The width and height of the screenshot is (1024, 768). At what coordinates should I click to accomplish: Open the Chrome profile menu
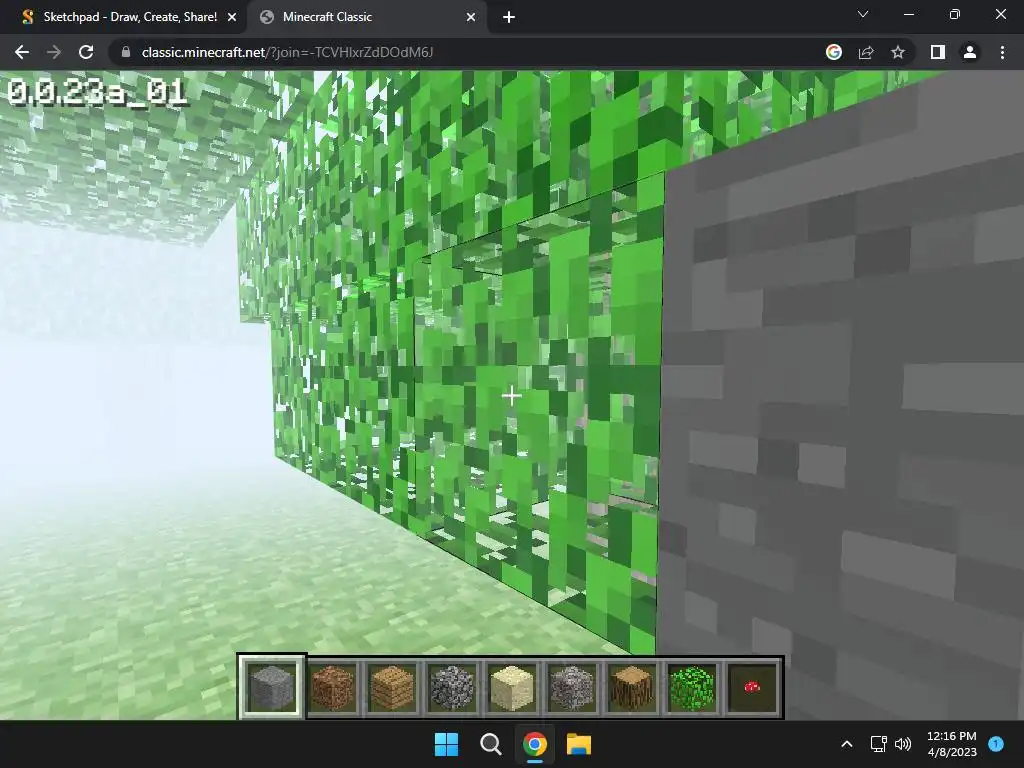pyautogui.click(x=970, y=52)
